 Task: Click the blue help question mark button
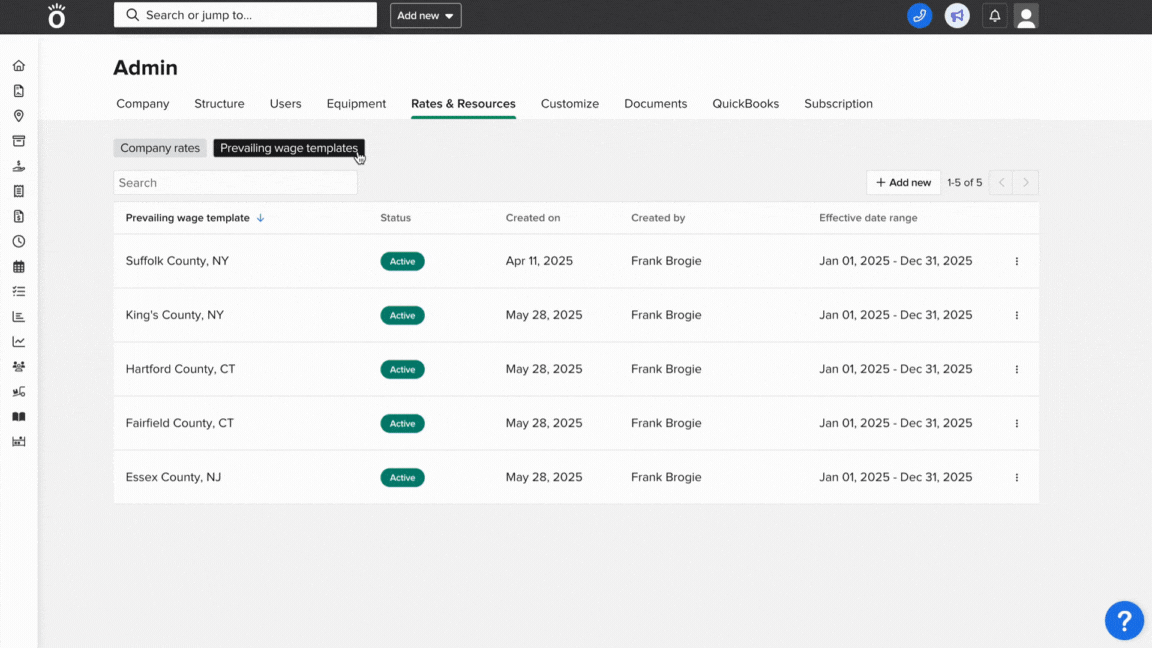[x=1124, y=620]
